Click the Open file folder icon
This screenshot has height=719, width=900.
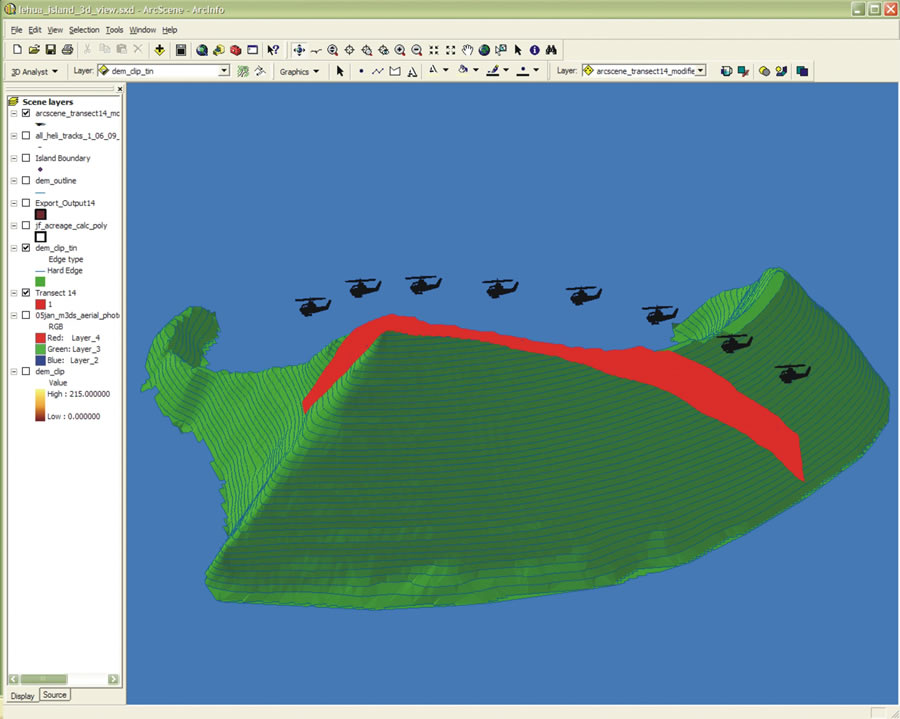tap(34, 50)
